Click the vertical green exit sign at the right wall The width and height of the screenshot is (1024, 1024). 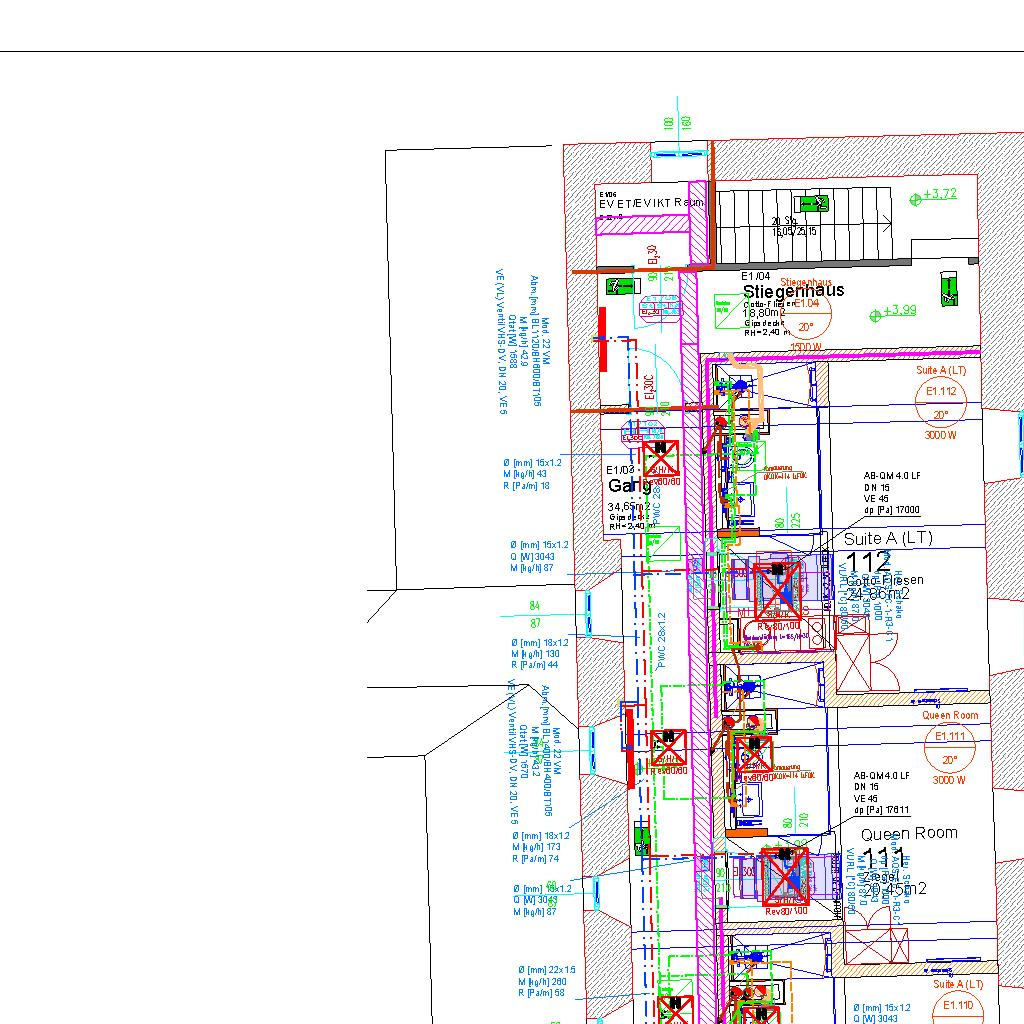click(949, 290)
